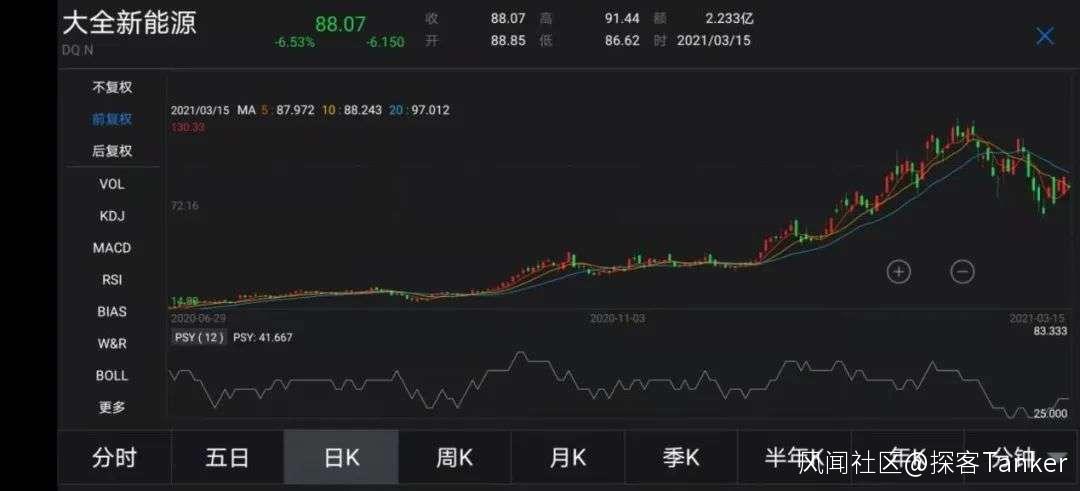Click current price 88.07 in green

340,23
